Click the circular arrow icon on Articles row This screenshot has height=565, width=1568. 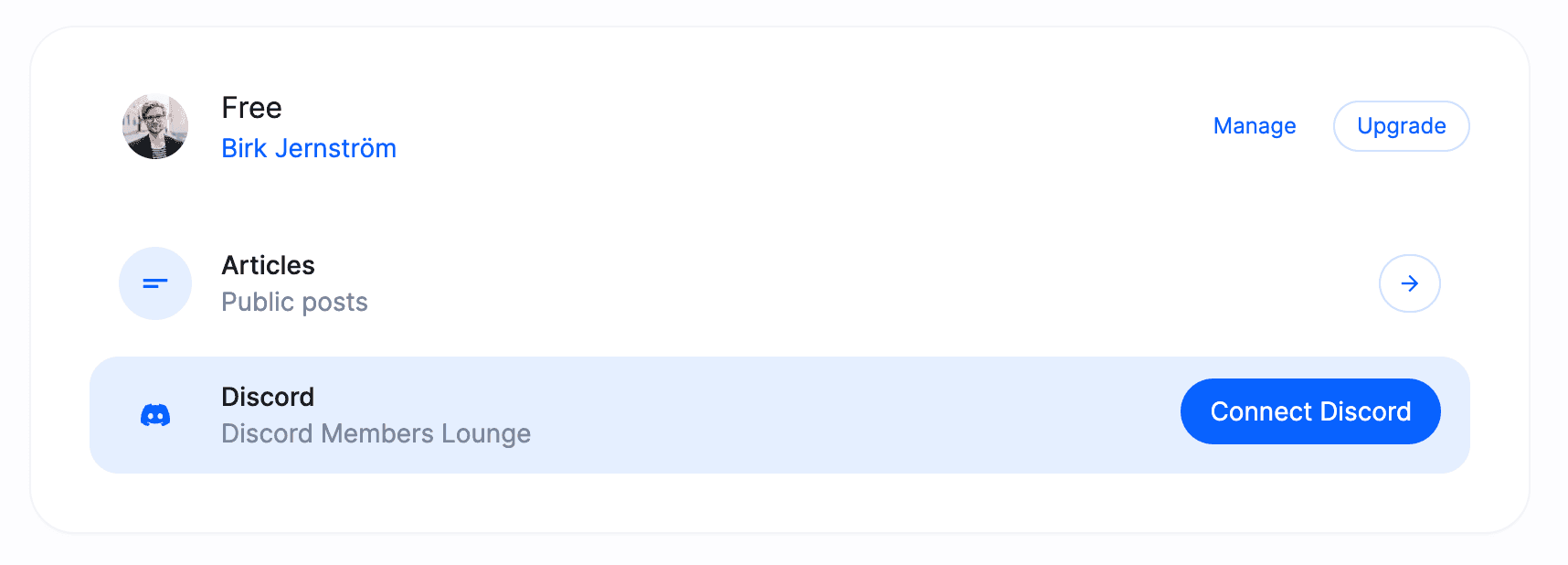point(1410,283)
